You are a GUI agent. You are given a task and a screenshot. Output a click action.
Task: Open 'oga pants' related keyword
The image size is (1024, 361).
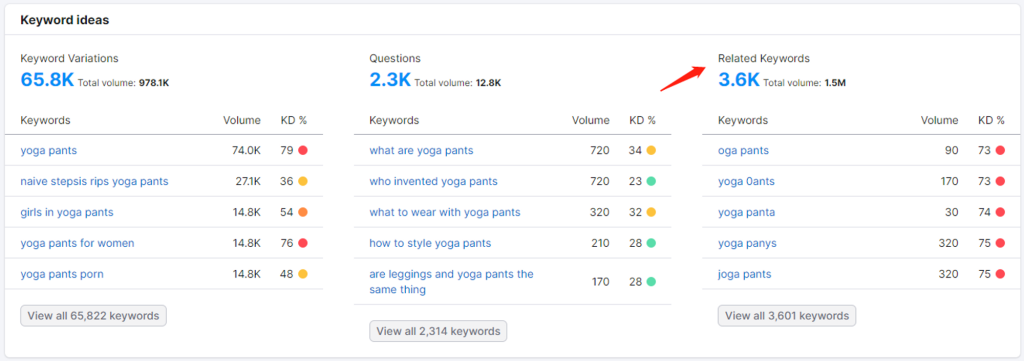pyautogui.click(x=743, y=150)
